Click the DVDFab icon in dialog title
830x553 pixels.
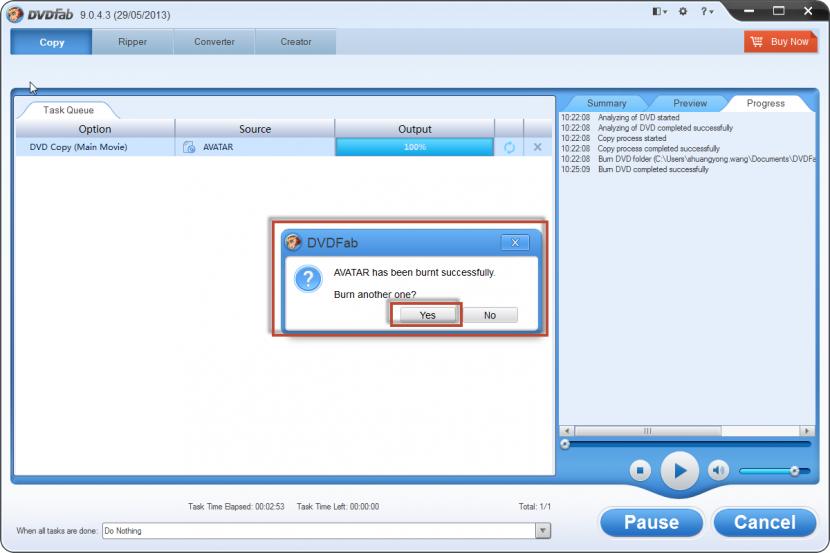pos(293,242)
